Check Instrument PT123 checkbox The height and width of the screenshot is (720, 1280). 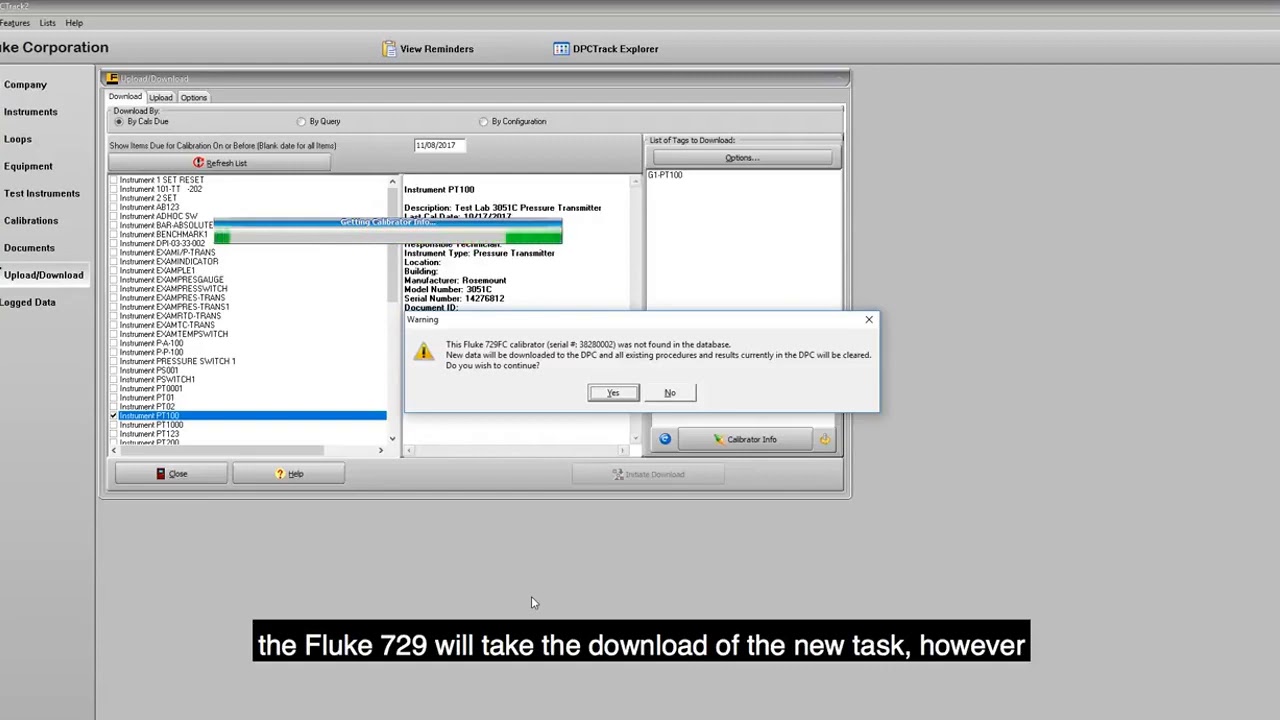(114, 434)
